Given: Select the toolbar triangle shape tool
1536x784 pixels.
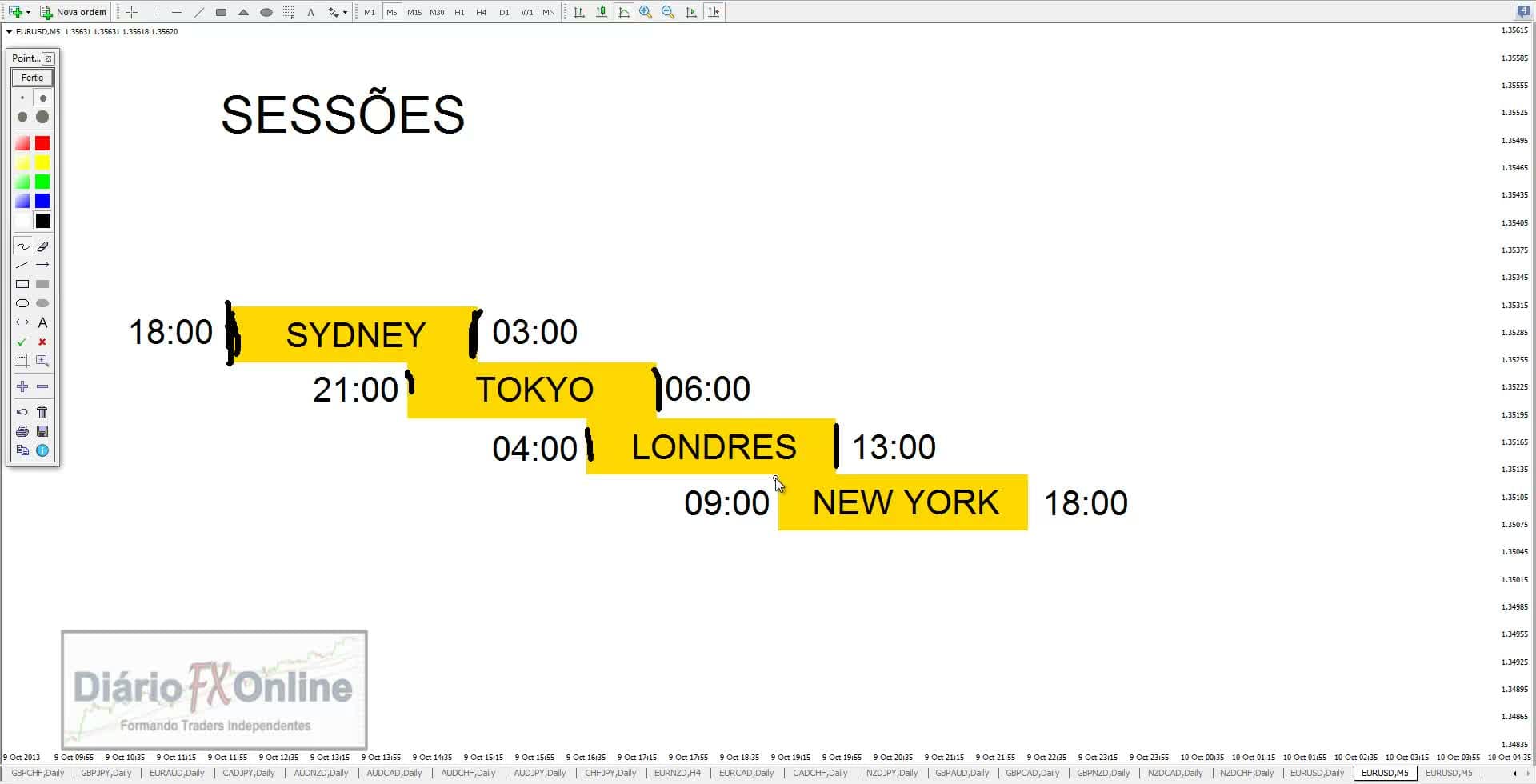Looking at the screenshot, I should coord(244,12).
